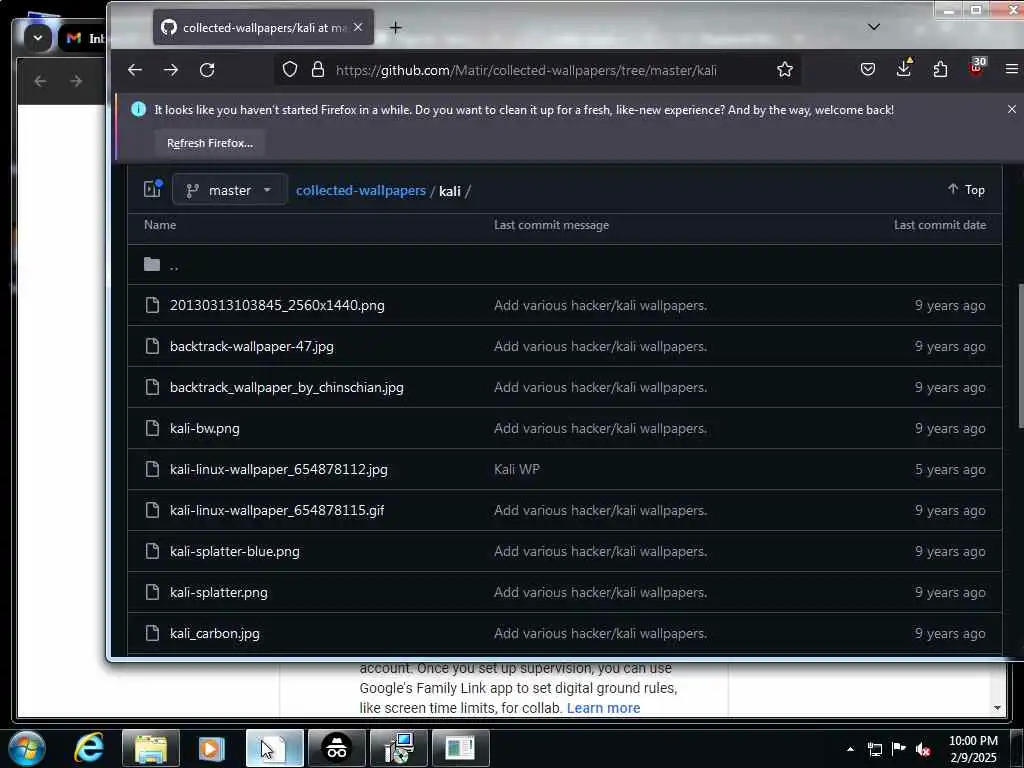Image resolution: width=1024 pixels, height=768 pixels.
Task: Open kali-splatter-blue.png file
Action: [234, 552]
